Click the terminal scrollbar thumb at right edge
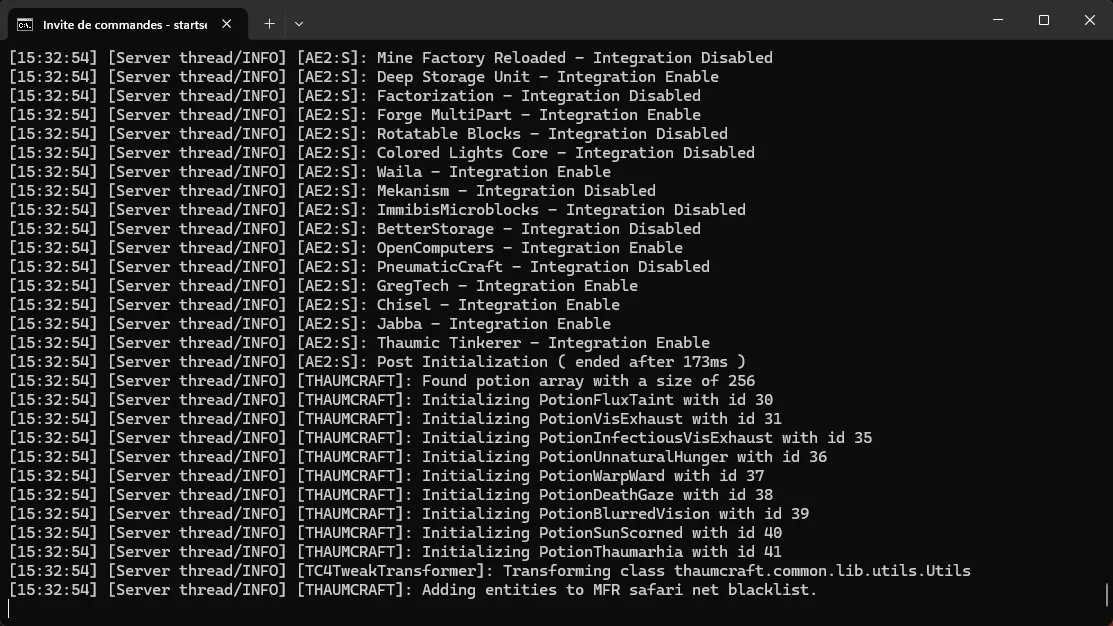Screen dimensions: 1113x626 click(x=1107, y=596)
